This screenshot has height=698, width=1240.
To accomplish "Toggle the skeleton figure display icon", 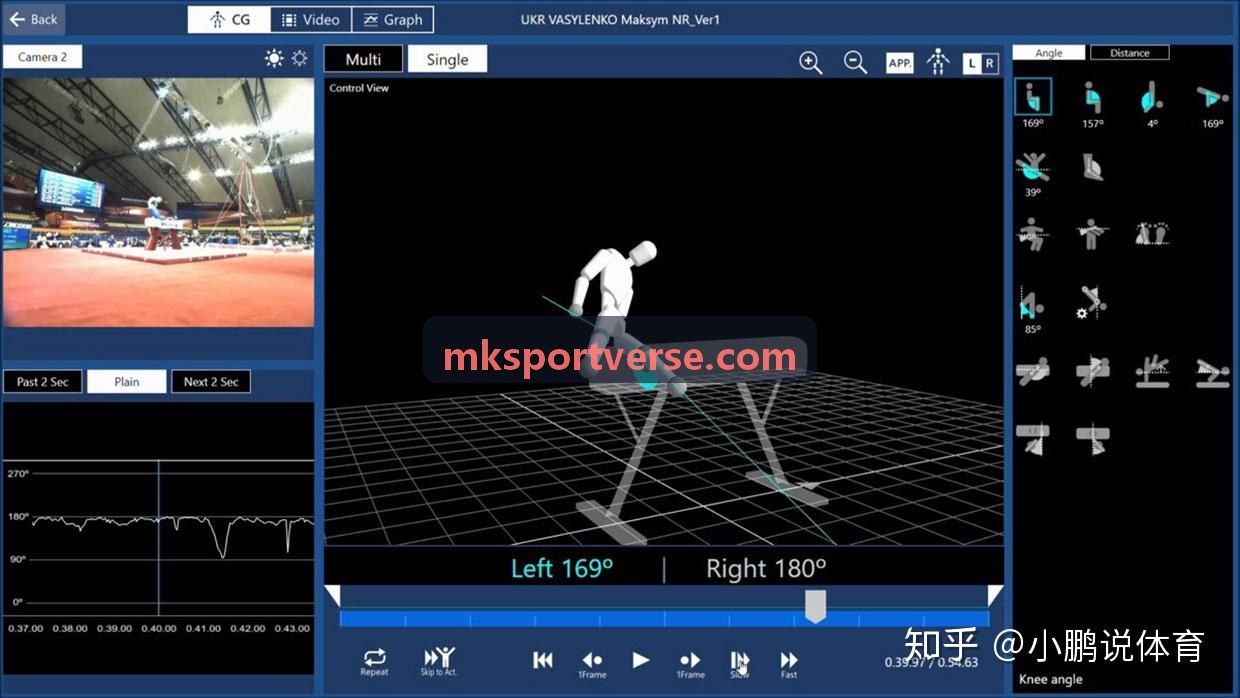I will point(937,62).
